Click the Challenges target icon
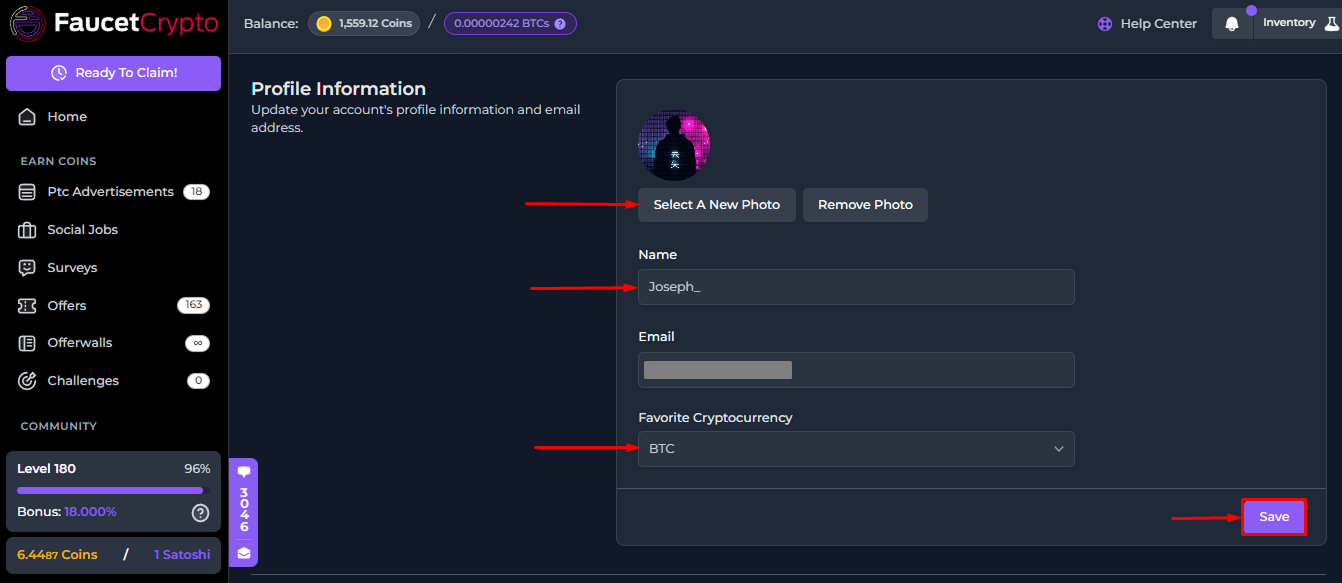 tap(27, 381)
